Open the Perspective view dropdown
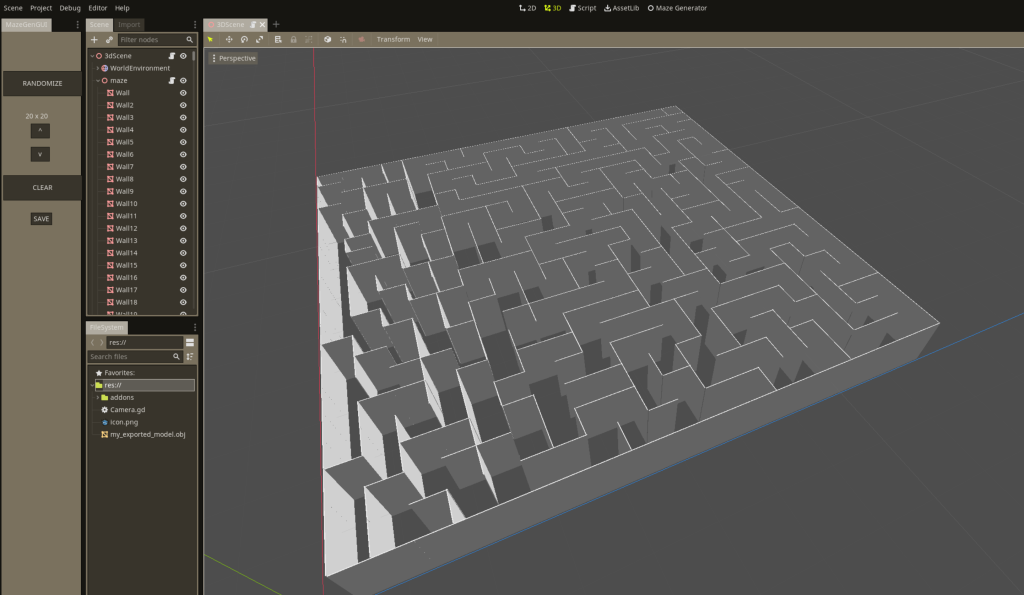The image size is (1024, 595). tap(235, 58)
